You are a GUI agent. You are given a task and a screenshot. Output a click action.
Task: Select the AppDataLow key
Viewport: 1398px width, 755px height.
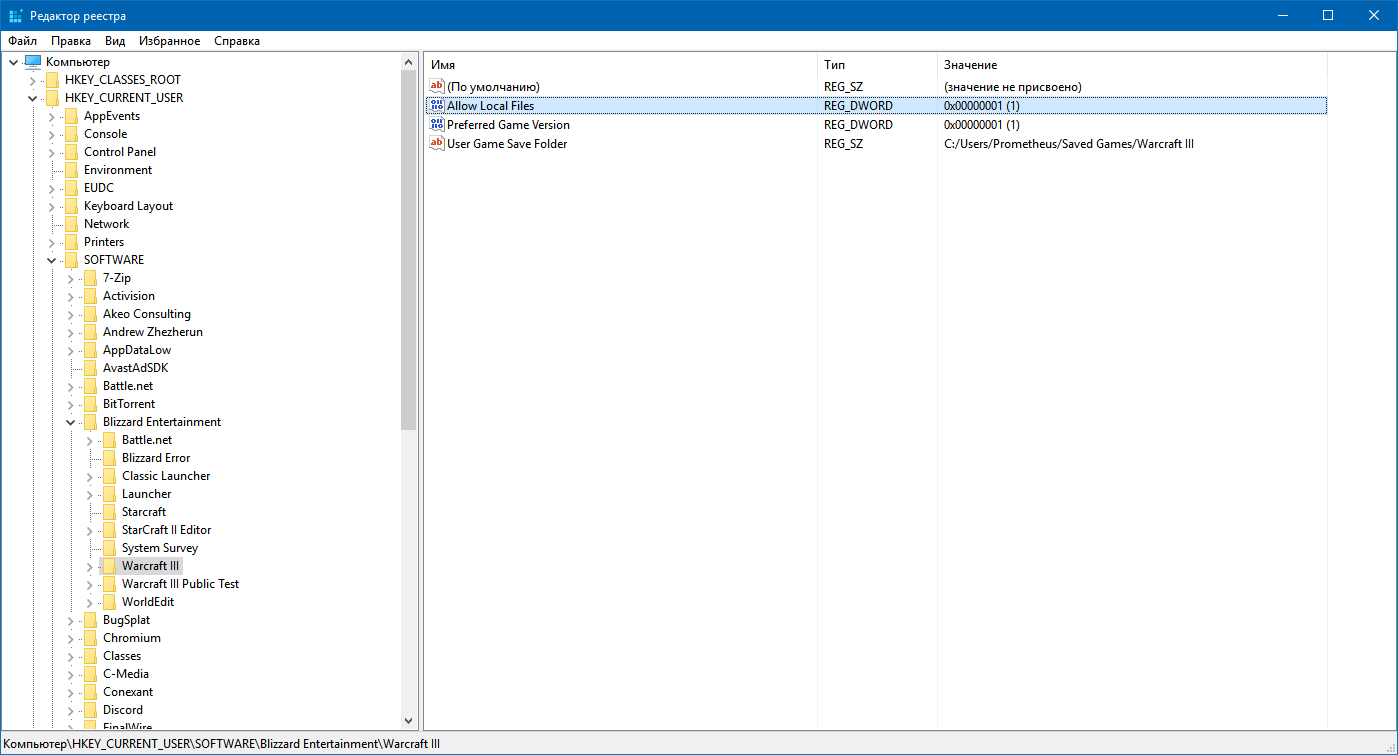click(x=137, y=350)
